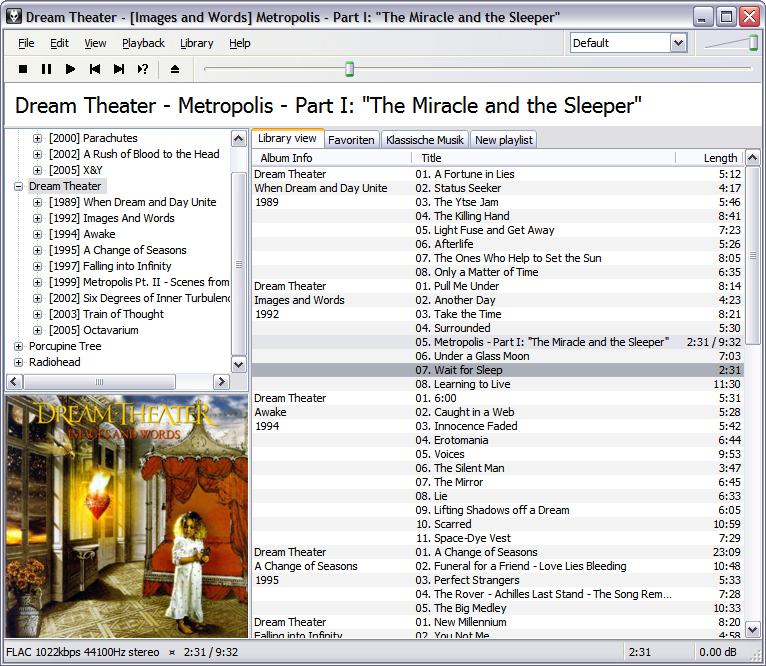Sort by Title column header
Screen dimensions: 766x666
pos(543,158)
